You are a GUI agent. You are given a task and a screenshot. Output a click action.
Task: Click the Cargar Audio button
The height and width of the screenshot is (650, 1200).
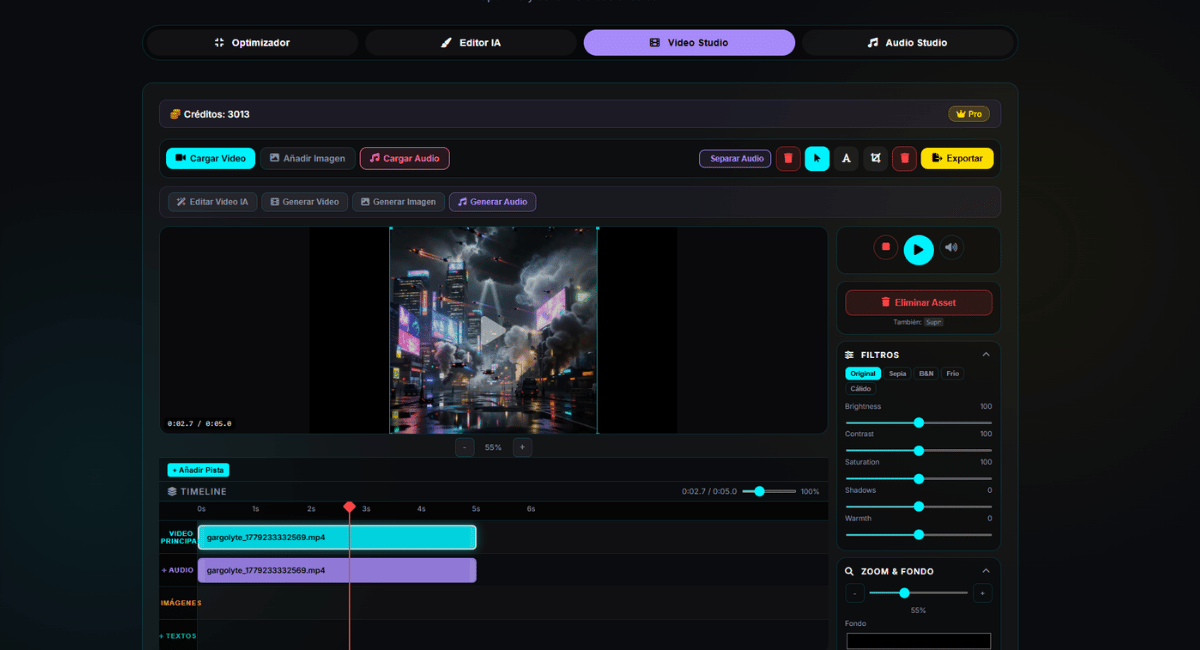[405, 158]
